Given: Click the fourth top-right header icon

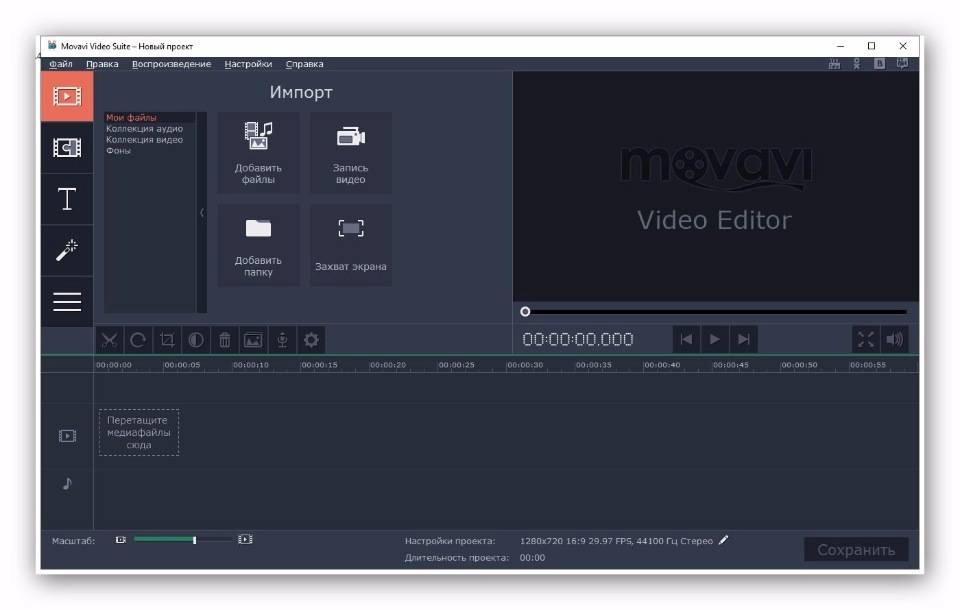Looking at the screenshot, I should tap(902, 64).
